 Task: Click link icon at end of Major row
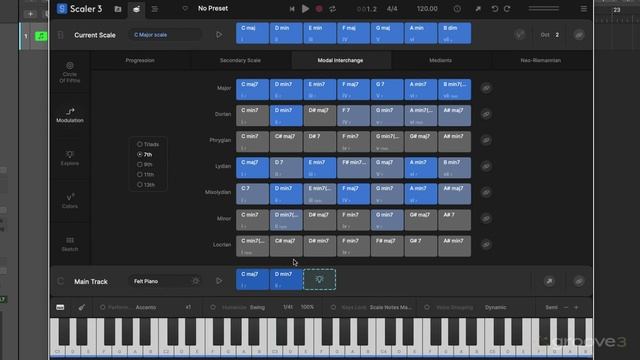coord(486,88)
